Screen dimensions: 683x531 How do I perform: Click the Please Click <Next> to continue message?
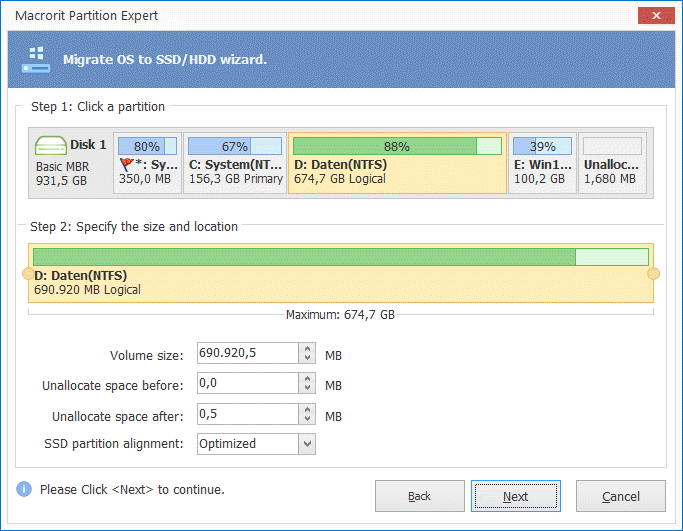[132, 490]
